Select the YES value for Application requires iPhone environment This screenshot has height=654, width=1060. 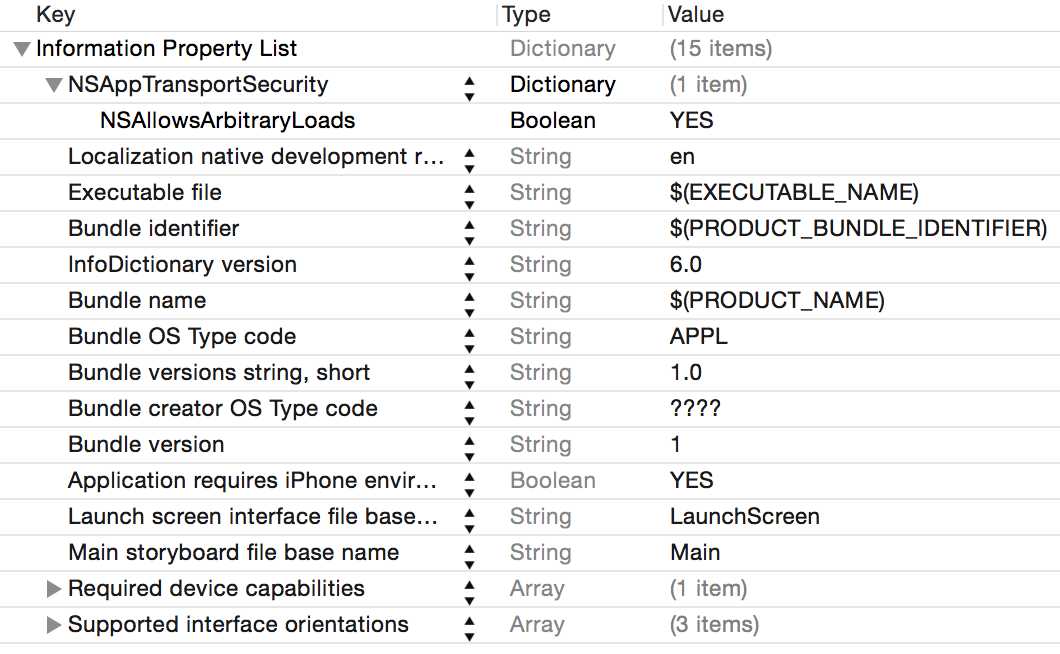[691, 481]
